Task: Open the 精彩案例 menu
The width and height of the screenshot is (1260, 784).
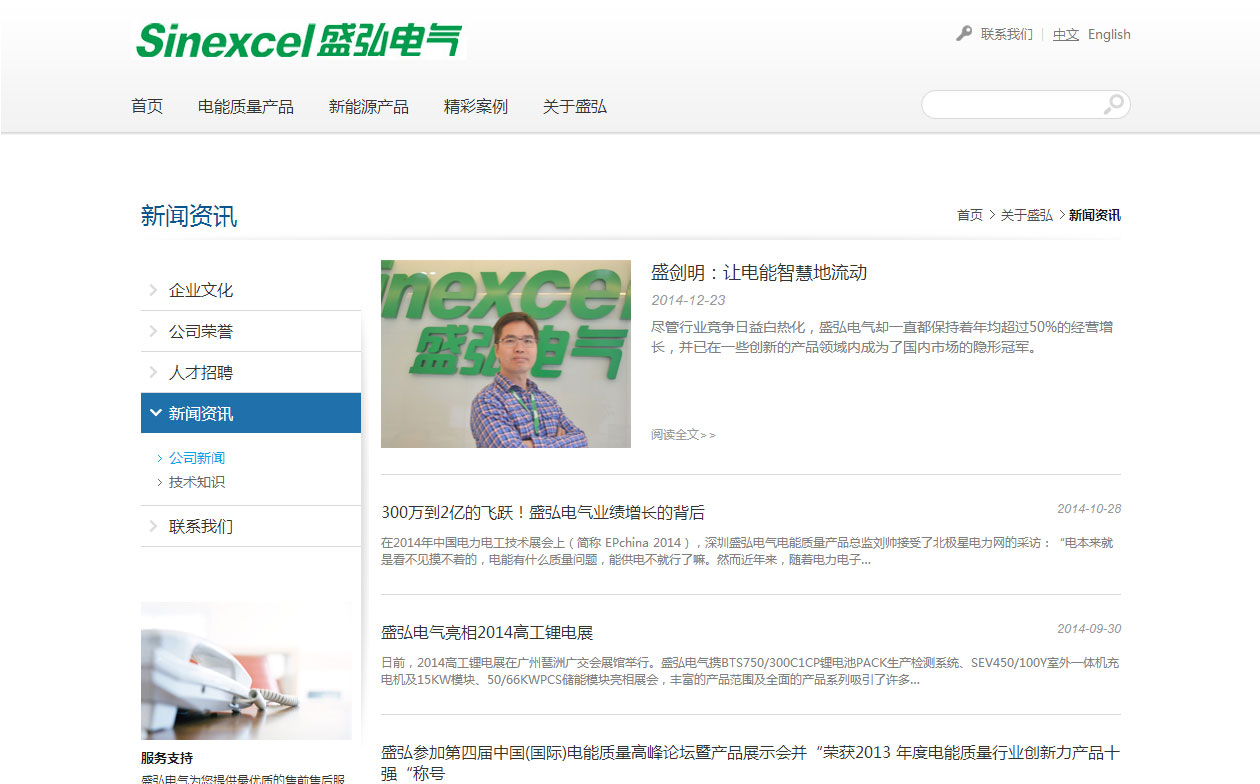Action: (476, 106)
